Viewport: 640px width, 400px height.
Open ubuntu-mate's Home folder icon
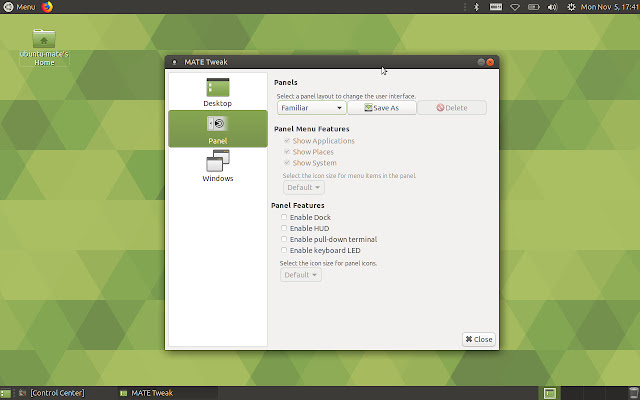coord(44,47)
